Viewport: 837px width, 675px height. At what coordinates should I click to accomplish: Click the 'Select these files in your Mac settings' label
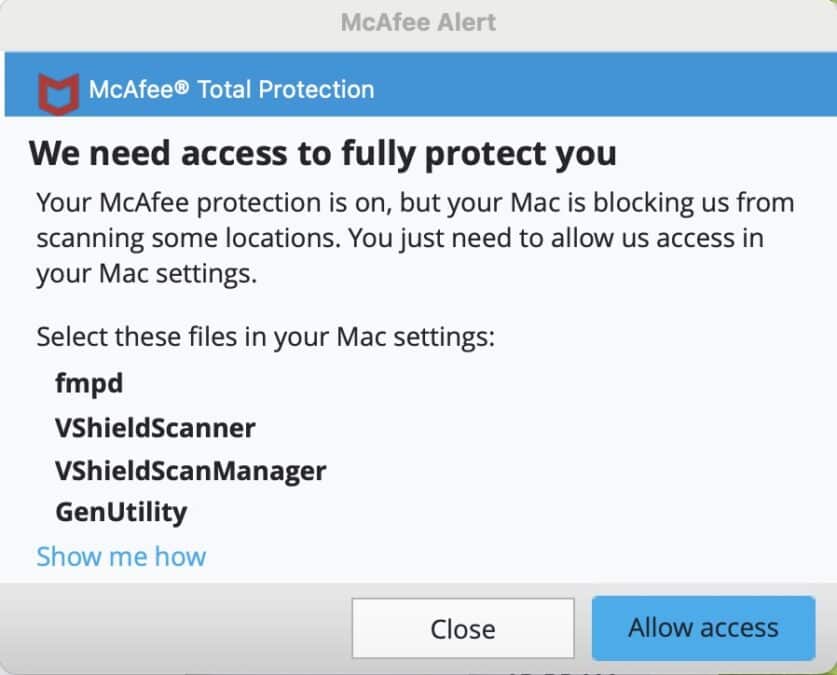[266, 337]
